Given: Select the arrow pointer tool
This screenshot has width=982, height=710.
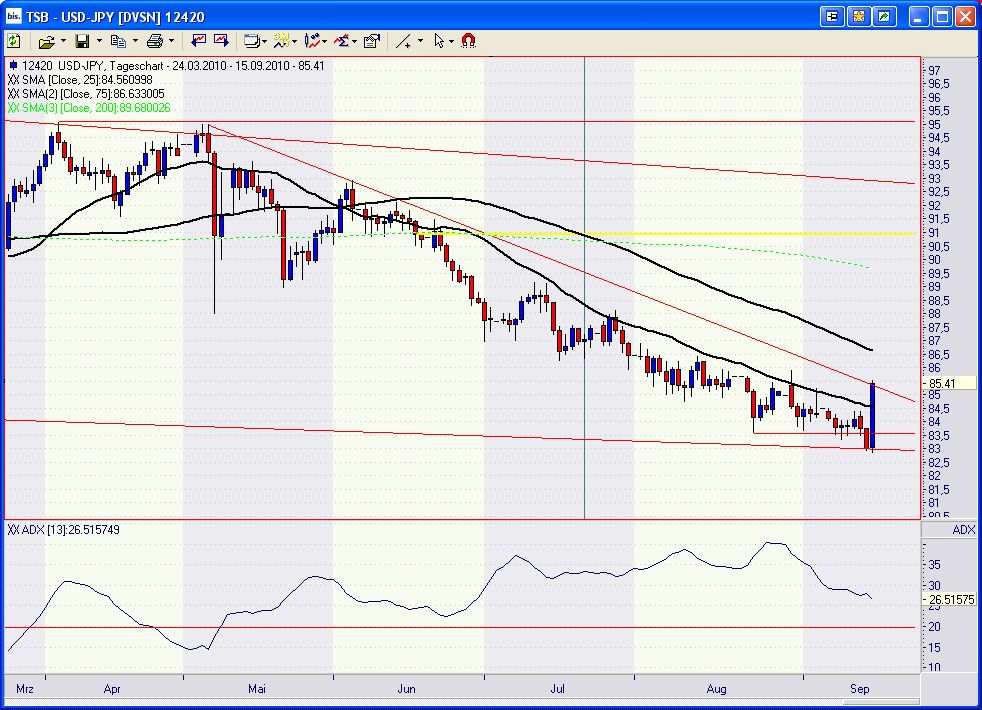Looking at the screenshot, I should 439,41.
